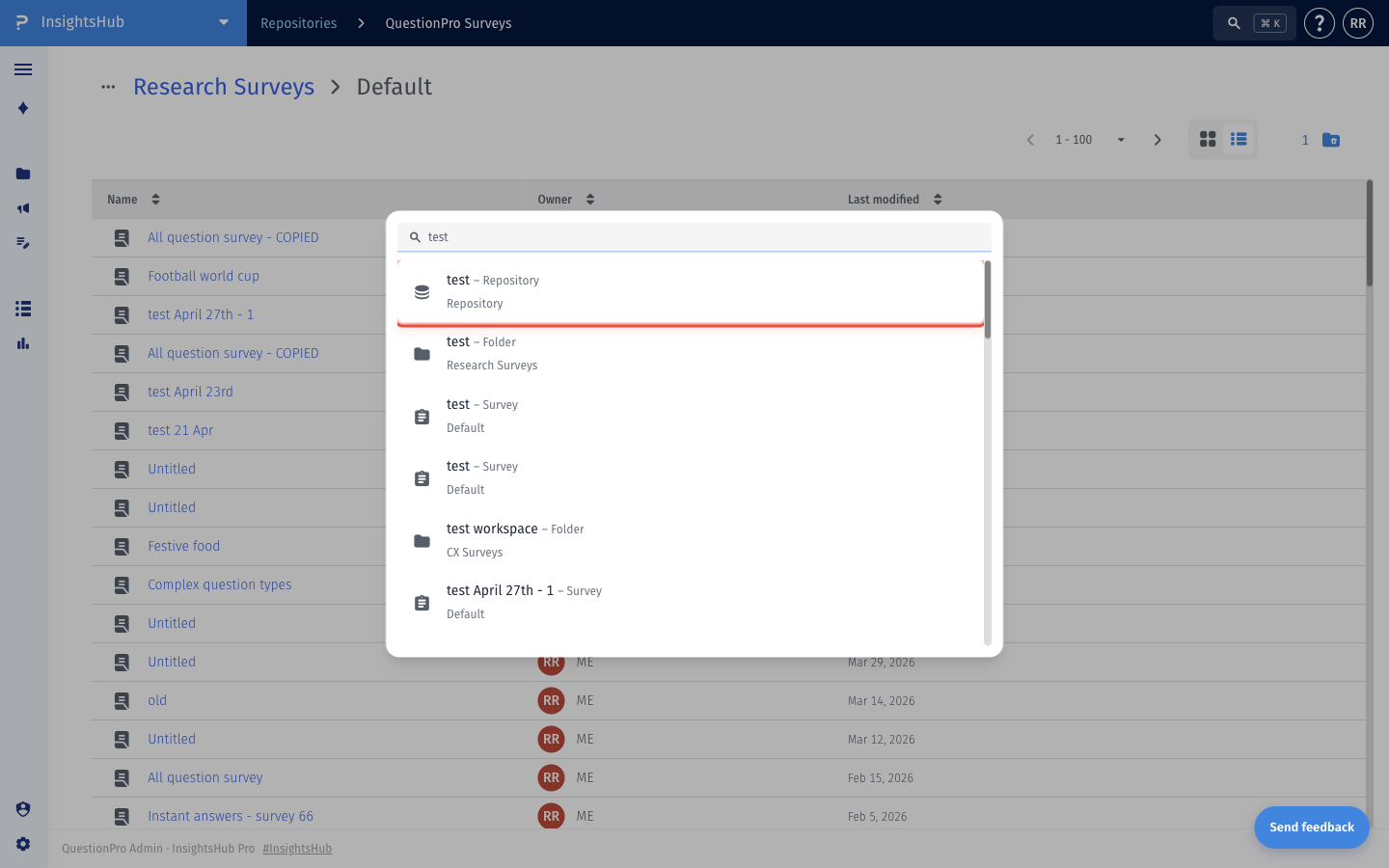1389x868 pixels.
Task: Switch to grid view layout
Action: [x=1208, y=140]
